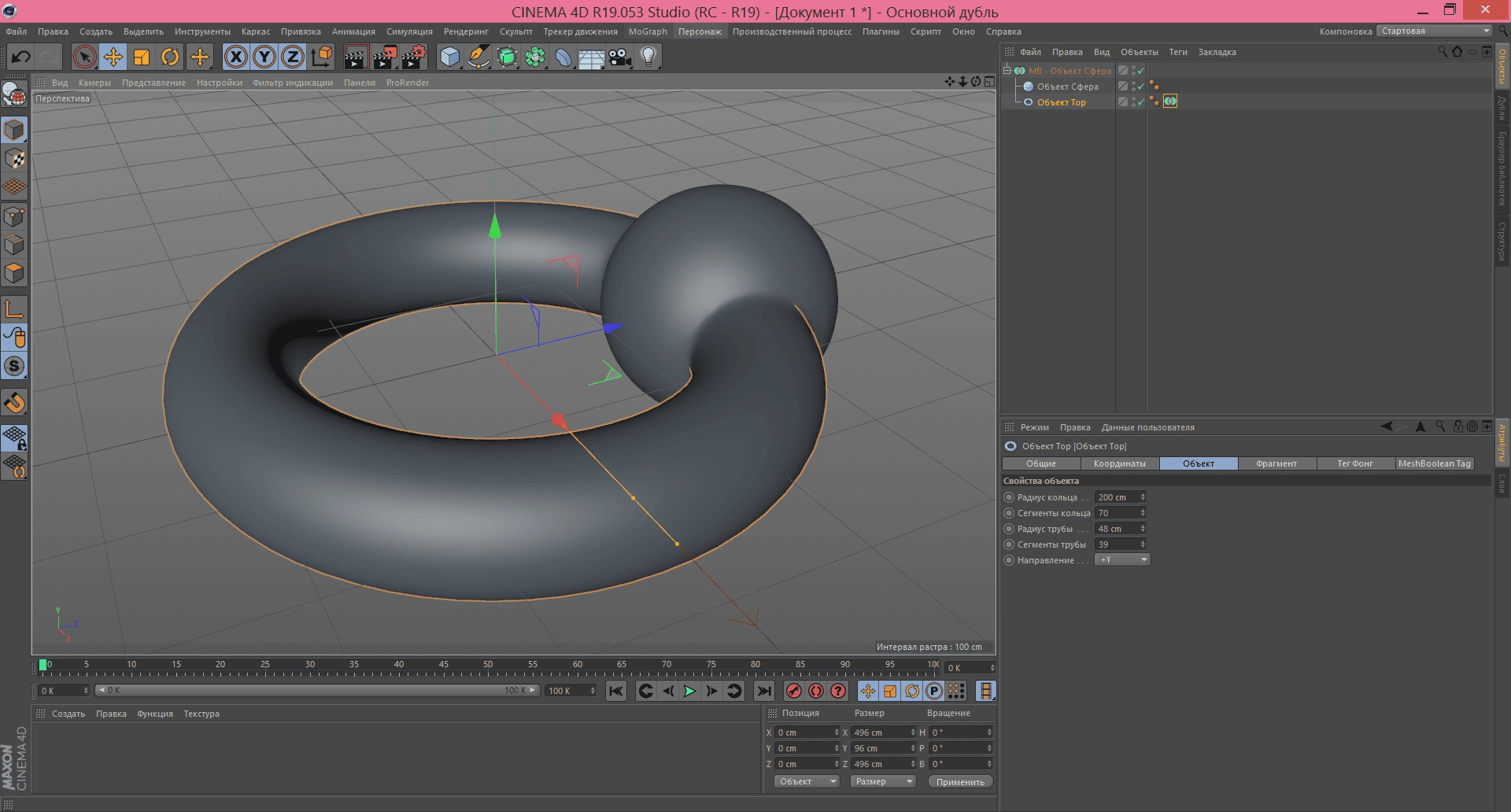Click the magnet modeling icon in left toolbar
1511x812 pixels.
14,403
